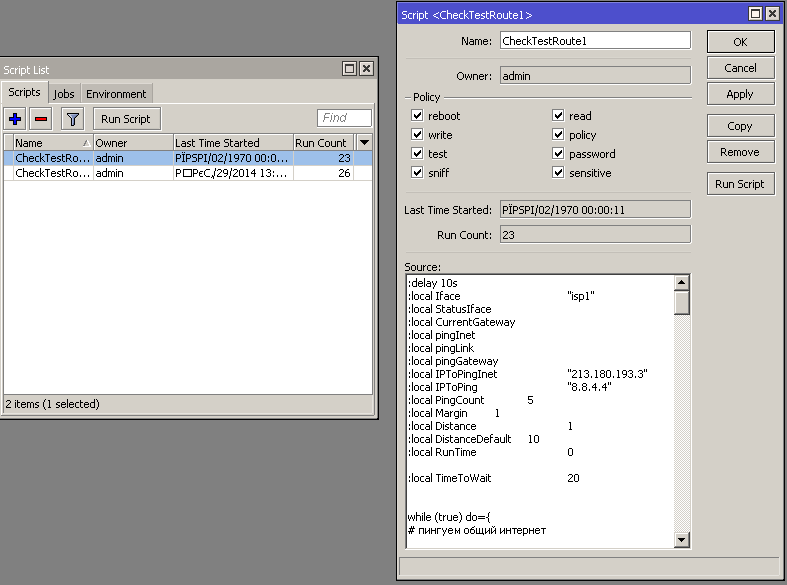Viewport: 787px width, 585px height.
Task: Click Run Script in Script List toolbar
Action: [125, 119]
